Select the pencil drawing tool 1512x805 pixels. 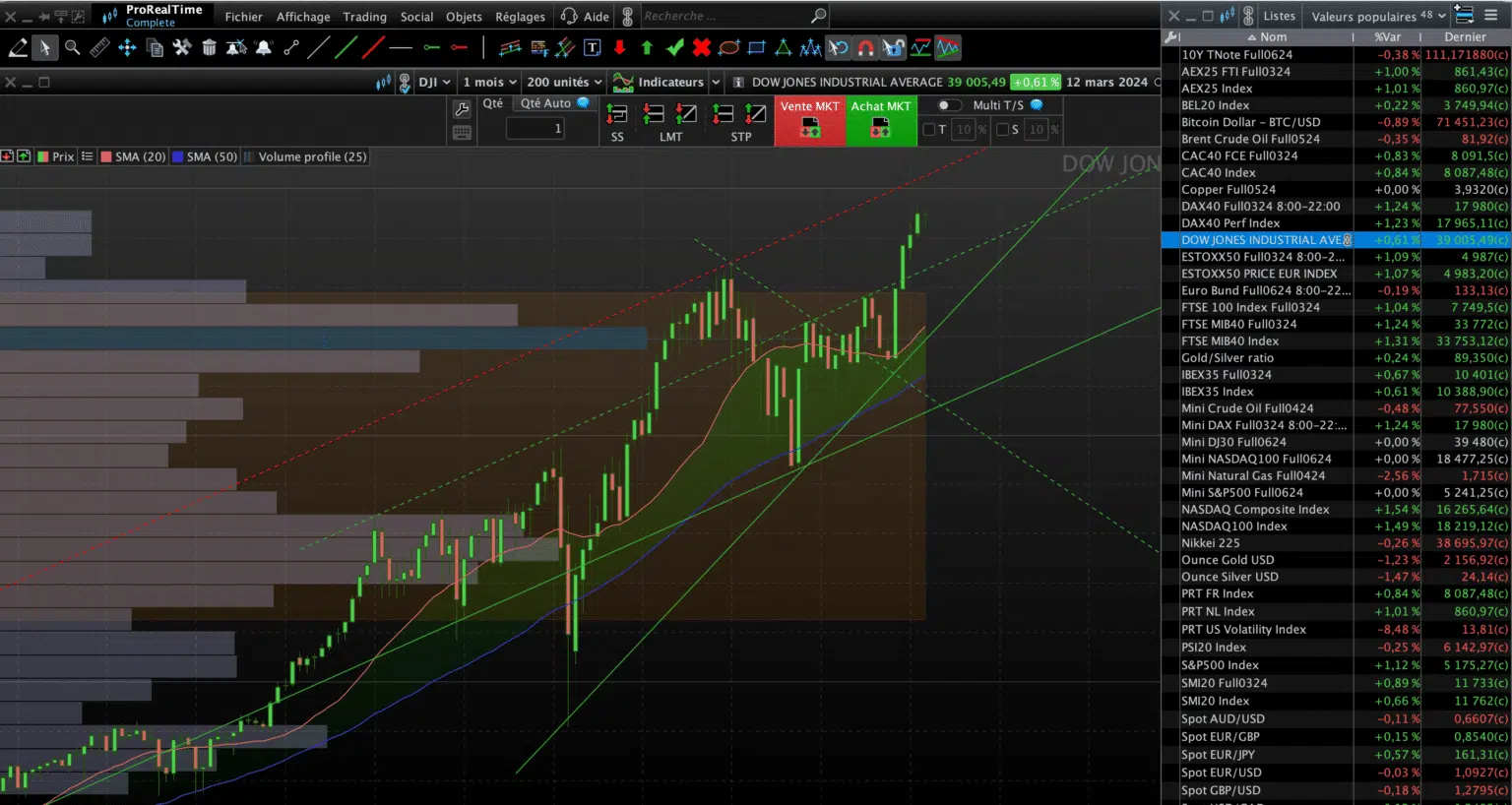18,47
